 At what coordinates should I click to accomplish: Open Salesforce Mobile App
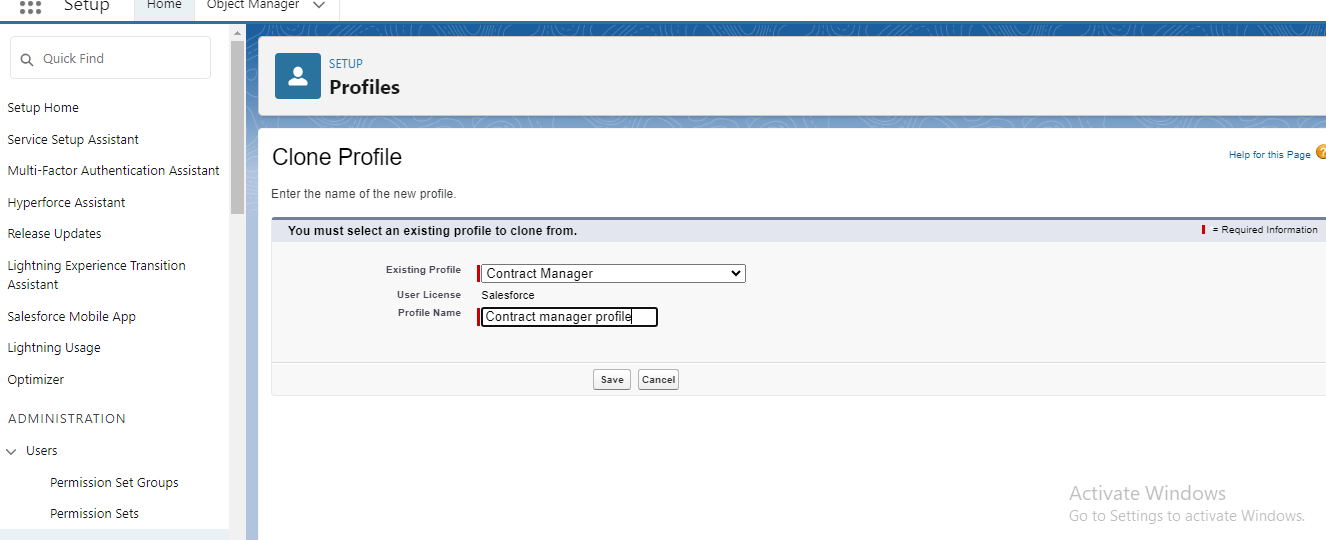[x=71, y=317]
